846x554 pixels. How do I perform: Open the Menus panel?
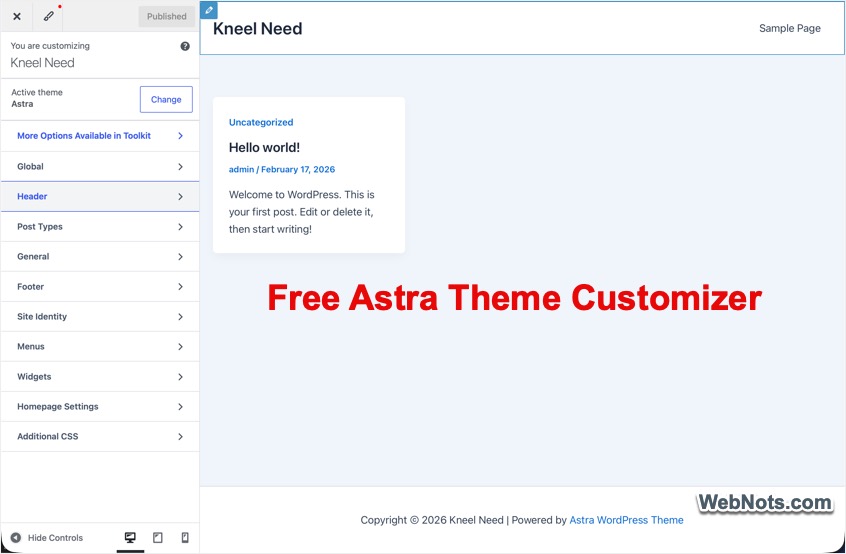point(100,346)
